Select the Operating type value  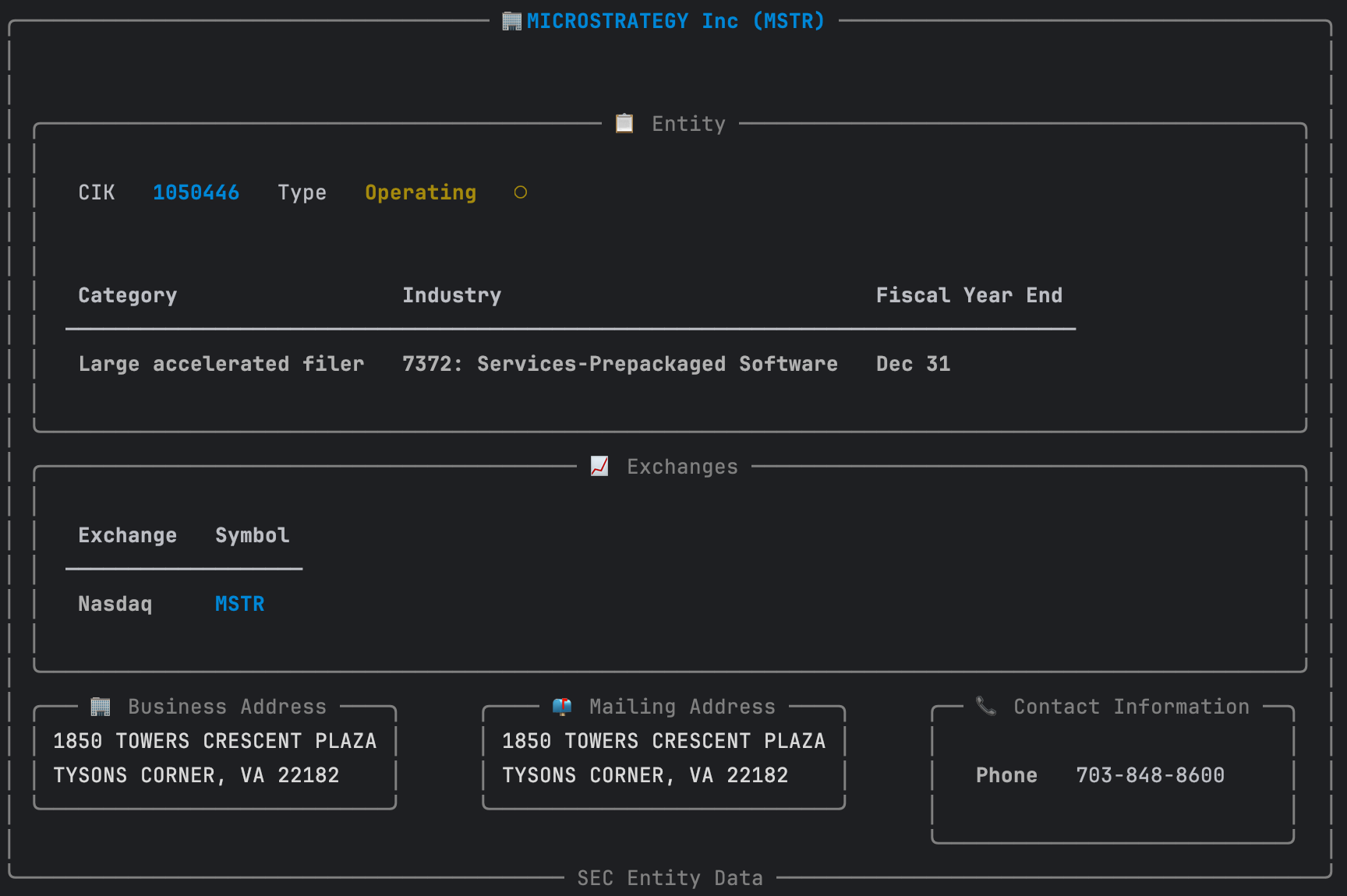coord(421,192)
